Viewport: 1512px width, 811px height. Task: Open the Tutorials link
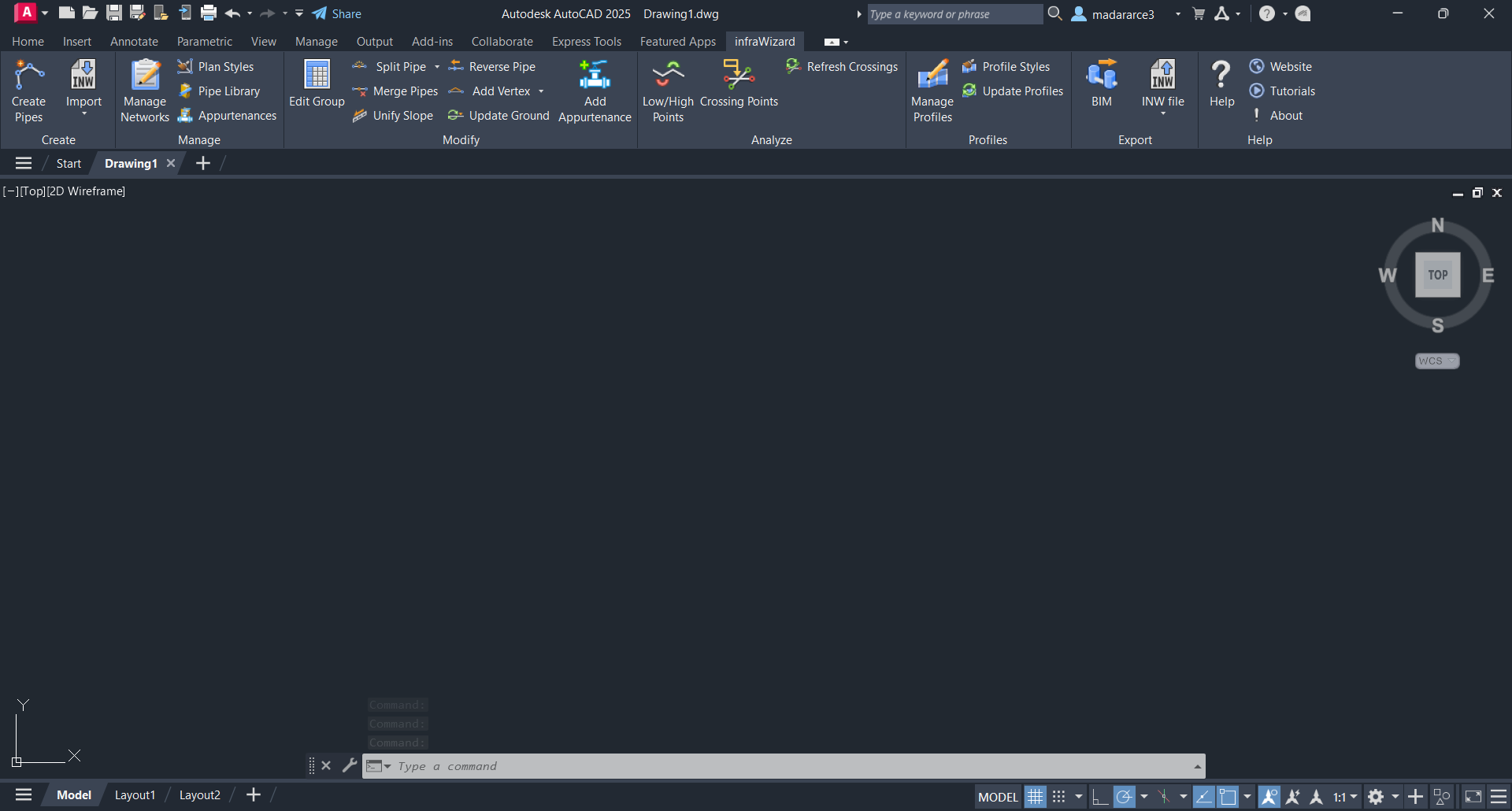point(1291,91)
